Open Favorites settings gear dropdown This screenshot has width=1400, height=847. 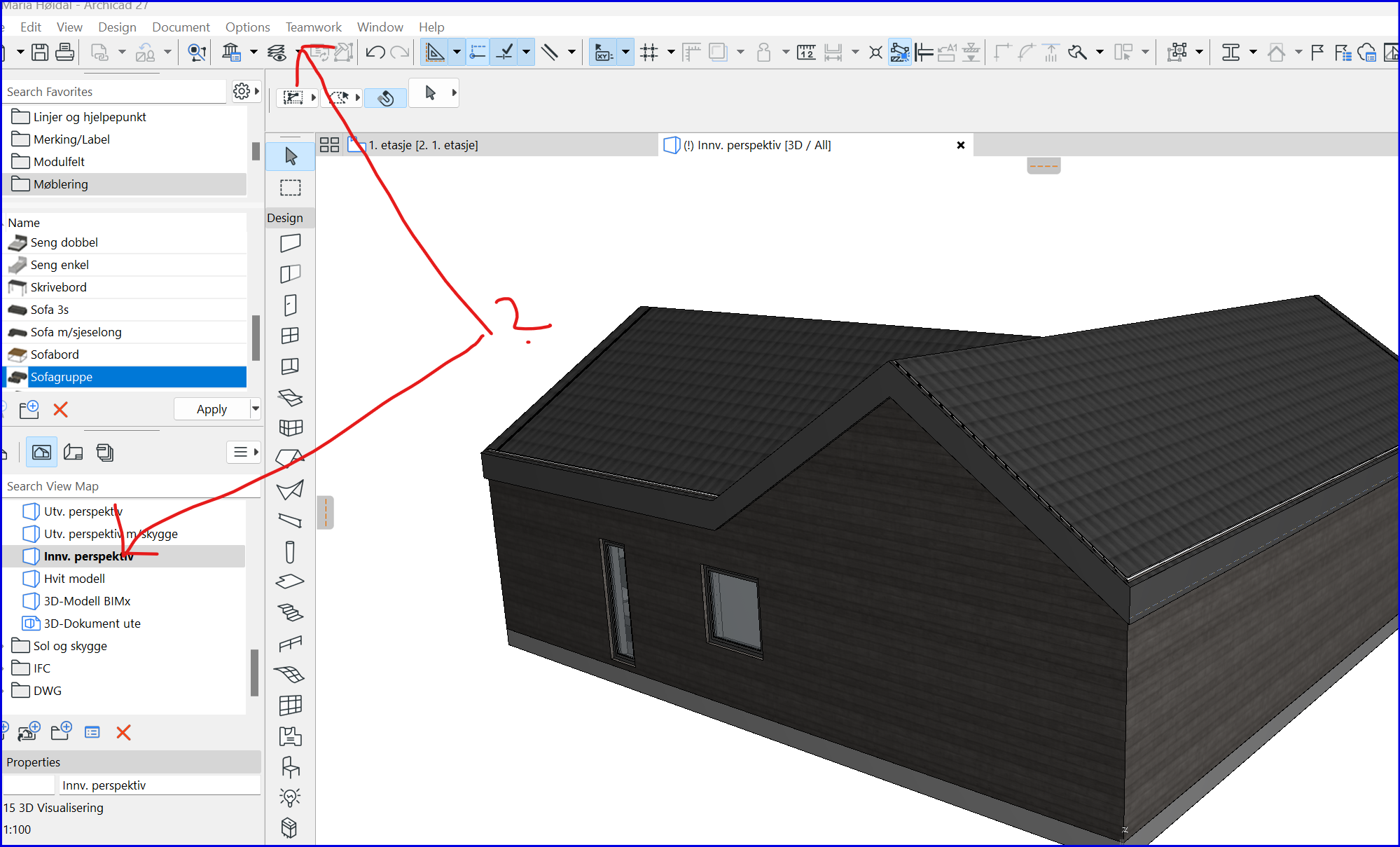[246, 91]
